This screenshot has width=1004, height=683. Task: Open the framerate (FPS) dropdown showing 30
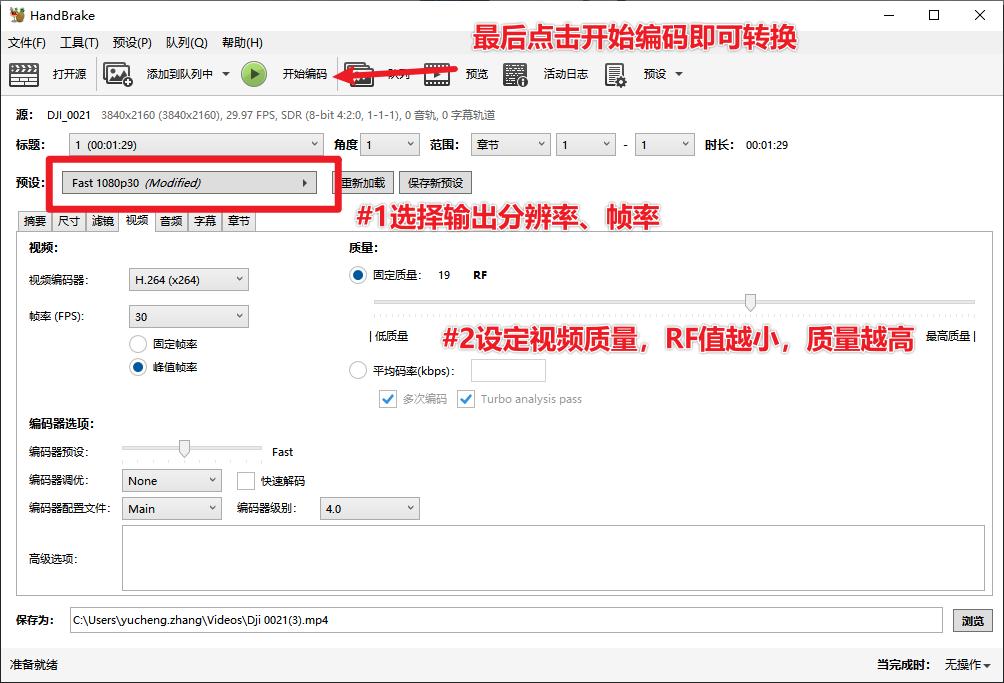coord(188,314)
